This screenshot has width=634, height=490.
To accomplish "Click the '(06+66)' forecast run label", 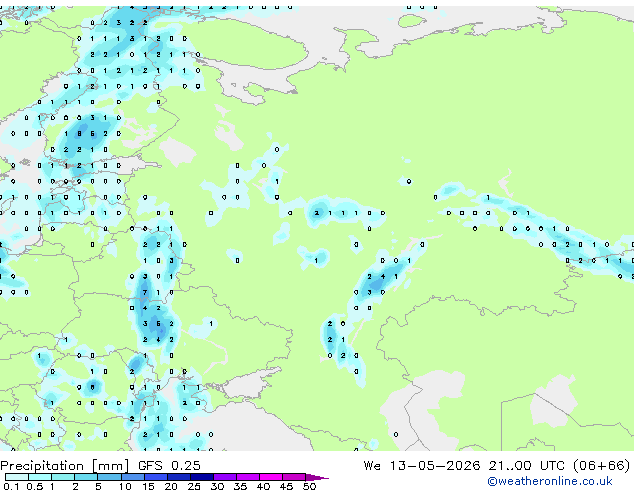I will pos(602,466).
